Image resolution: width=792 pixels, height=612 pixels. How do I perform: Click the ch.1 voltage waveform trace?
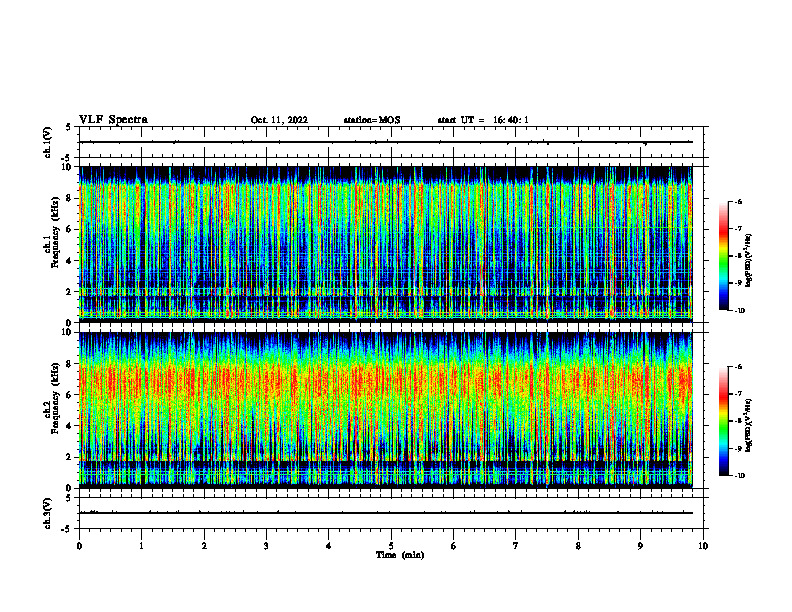coord(385,142)
